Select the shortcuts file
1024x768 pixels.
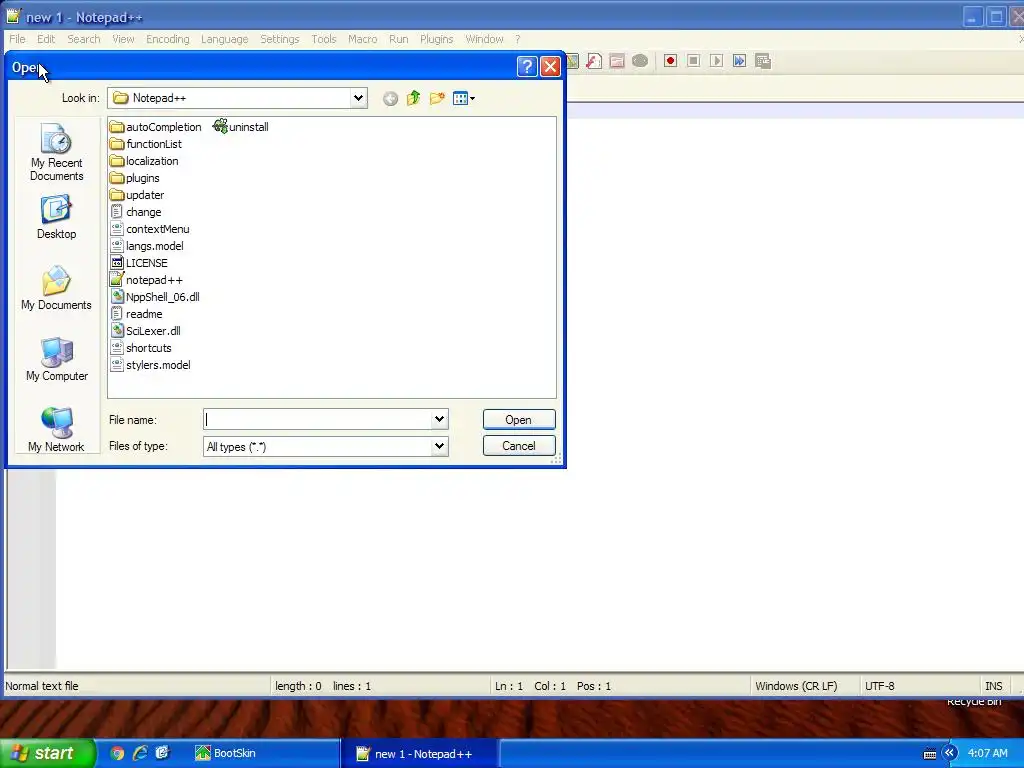click(x=140, y=347)
